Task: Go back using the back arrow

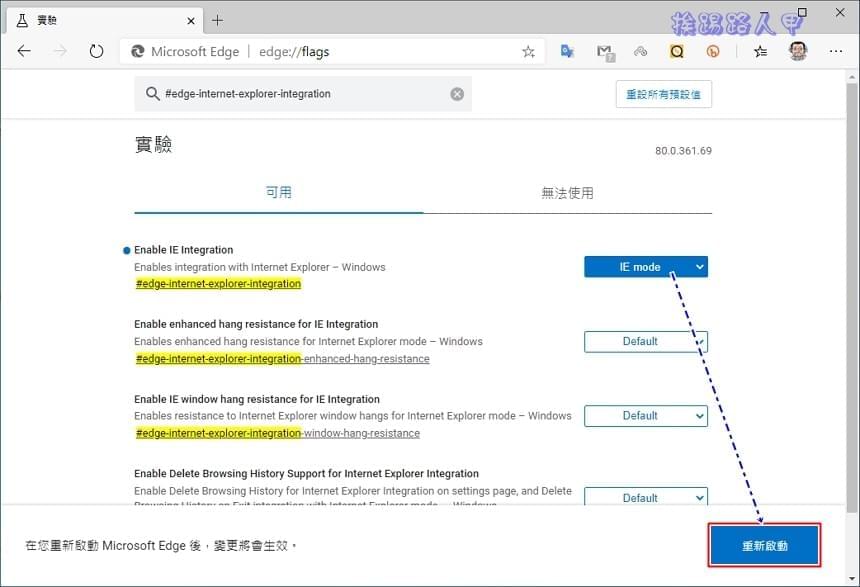Action: (24, 52)
